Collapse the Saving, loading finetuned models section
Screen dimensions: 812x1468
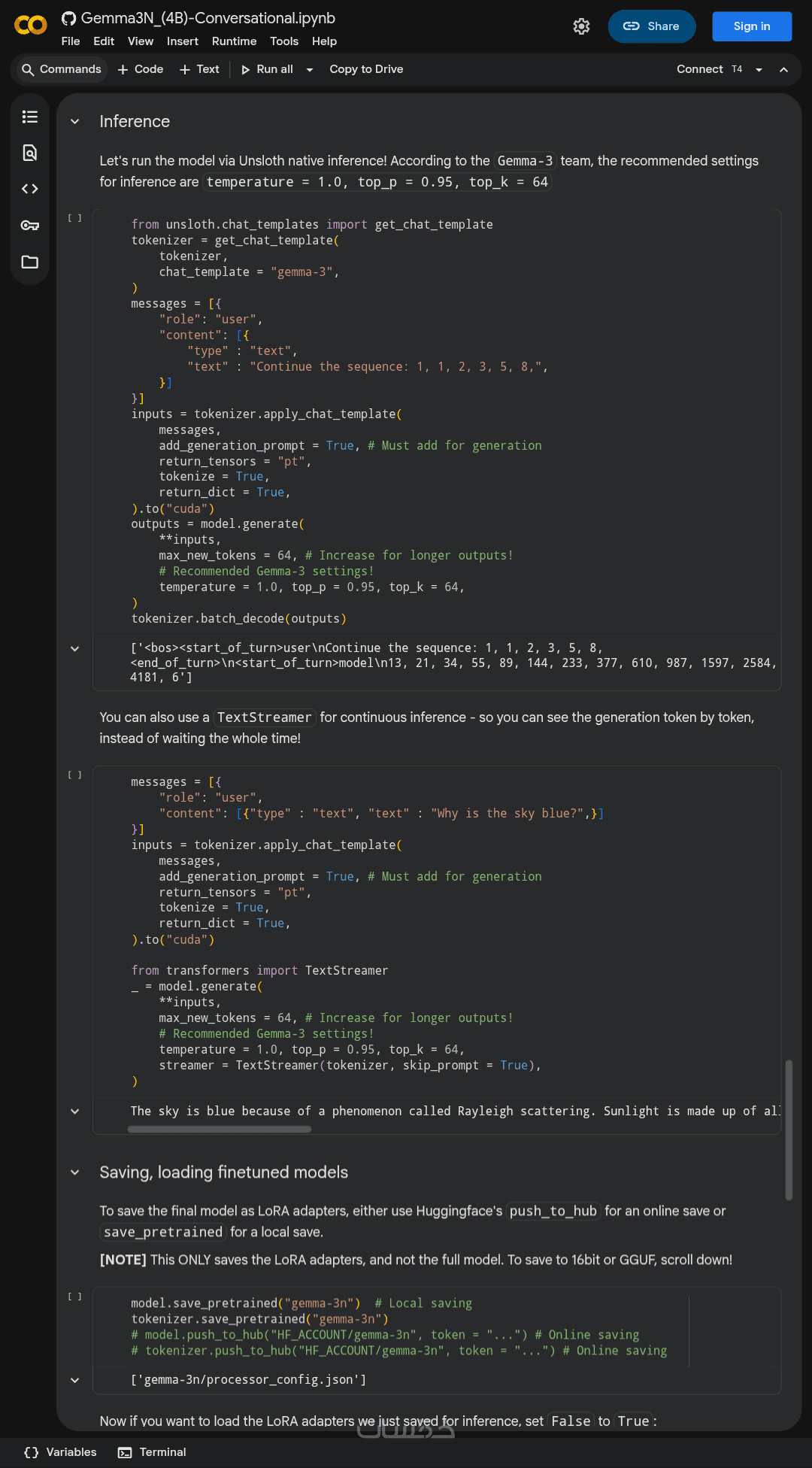(75, 1172)
